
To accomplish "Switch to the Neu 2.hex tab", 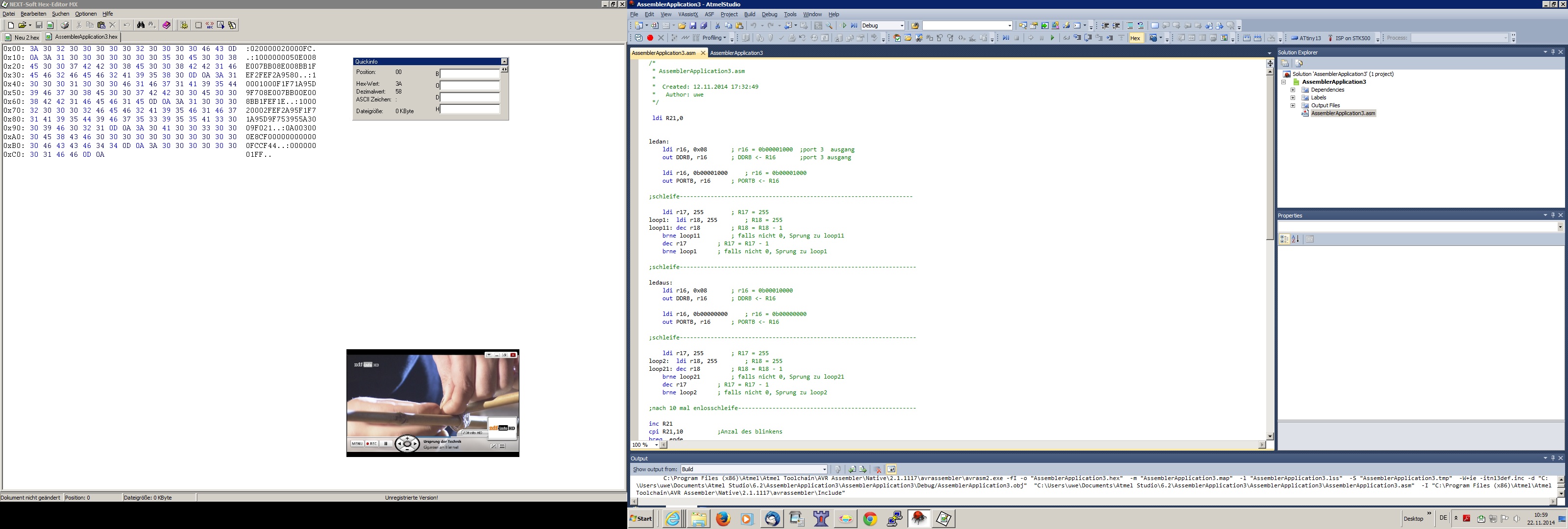I will tap(23, 37).
